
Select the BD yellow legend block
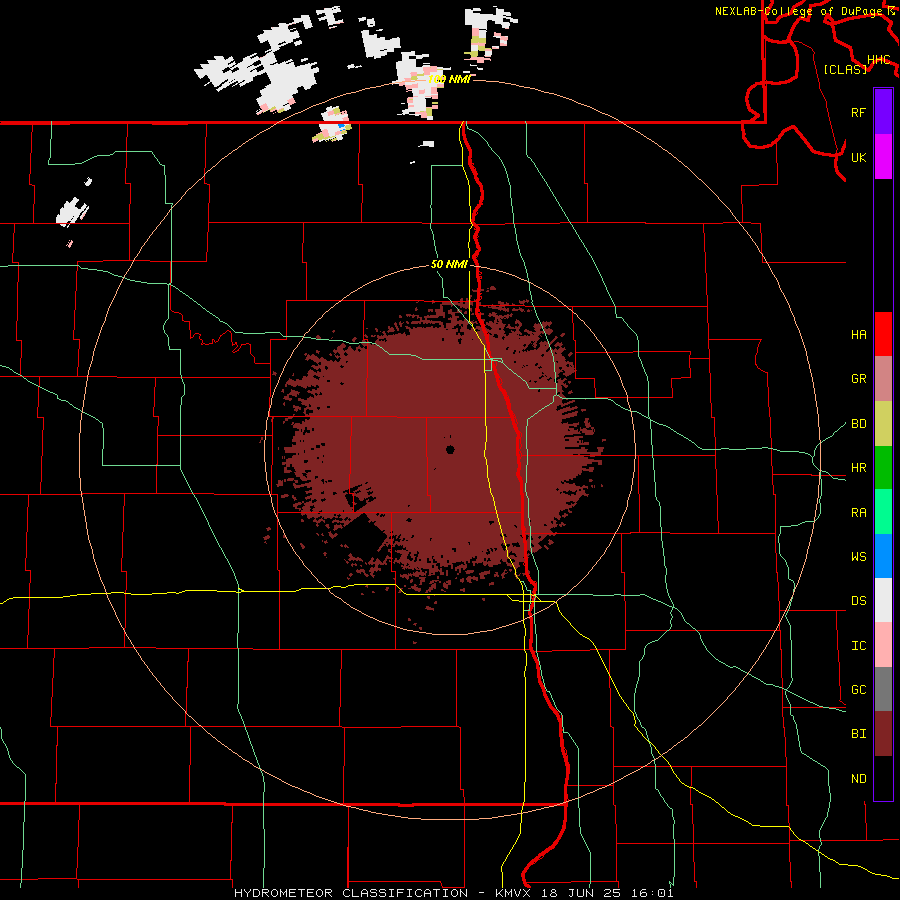[883, 424]
